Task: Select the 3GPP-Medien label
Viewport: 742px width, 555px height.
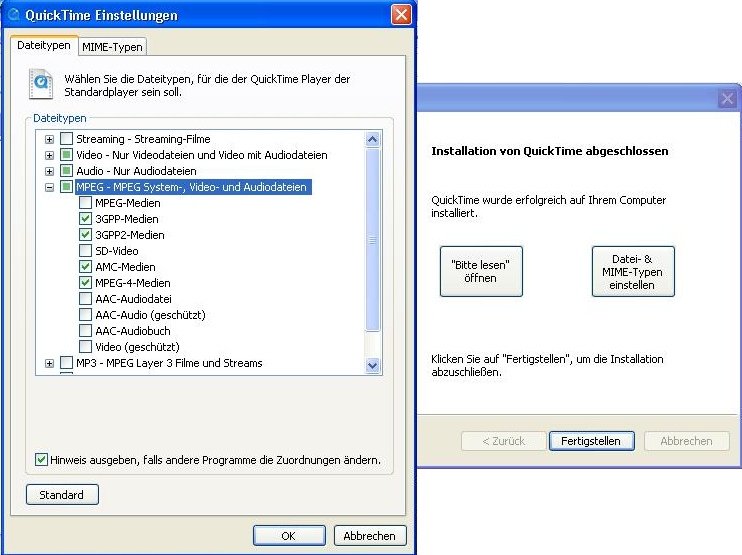Action: (x=127, y=219)
